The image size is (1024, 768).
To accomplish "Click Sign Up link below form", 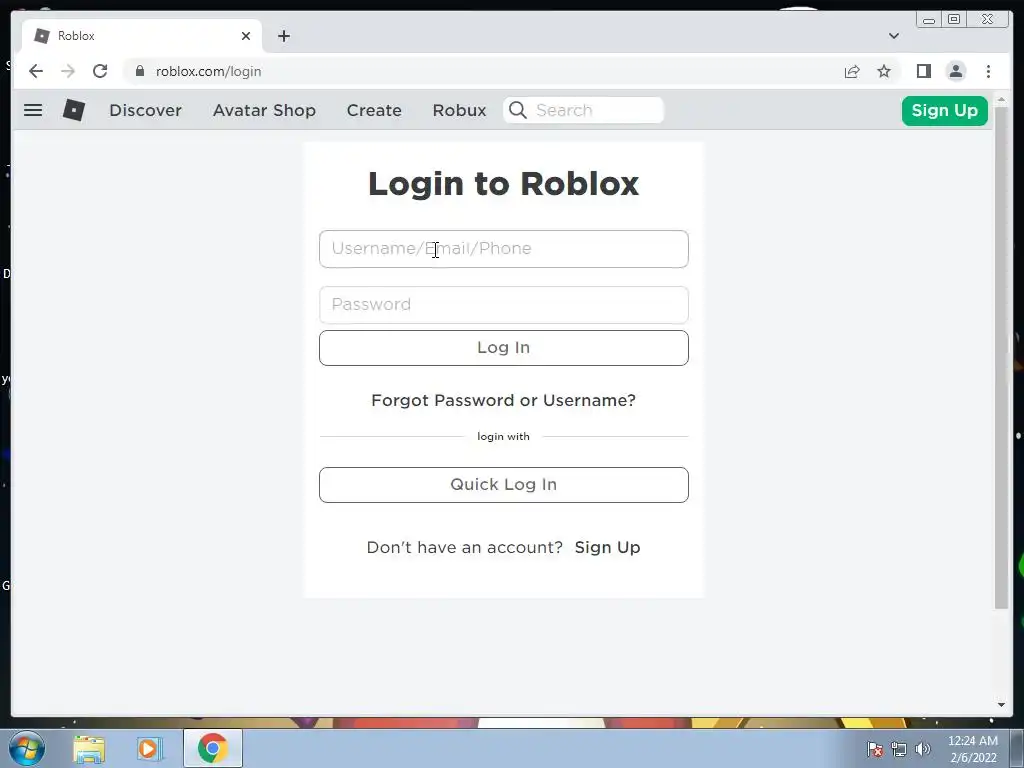I will (607, 547).
